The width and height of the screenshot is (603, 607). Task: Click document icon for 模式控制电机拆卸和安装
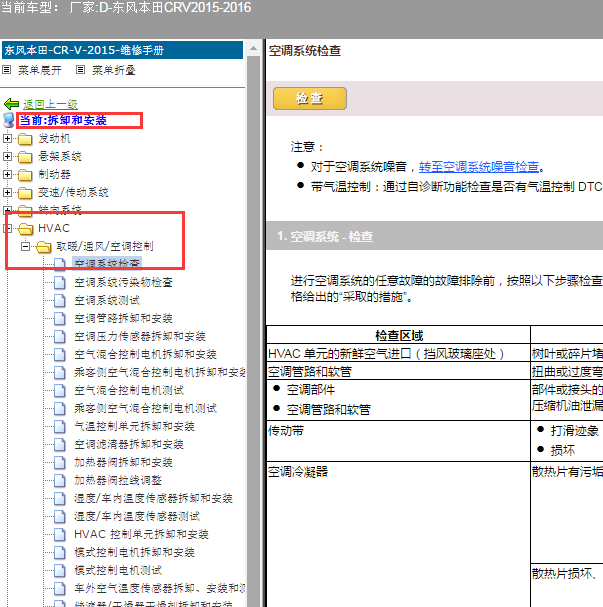click(x=60, y=552)
